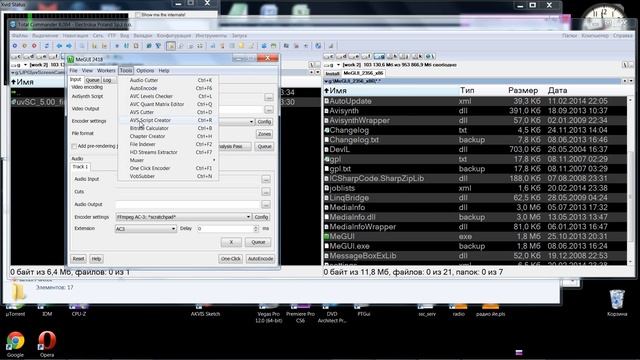Open the MeGUI Workers menu

[106, 71]
